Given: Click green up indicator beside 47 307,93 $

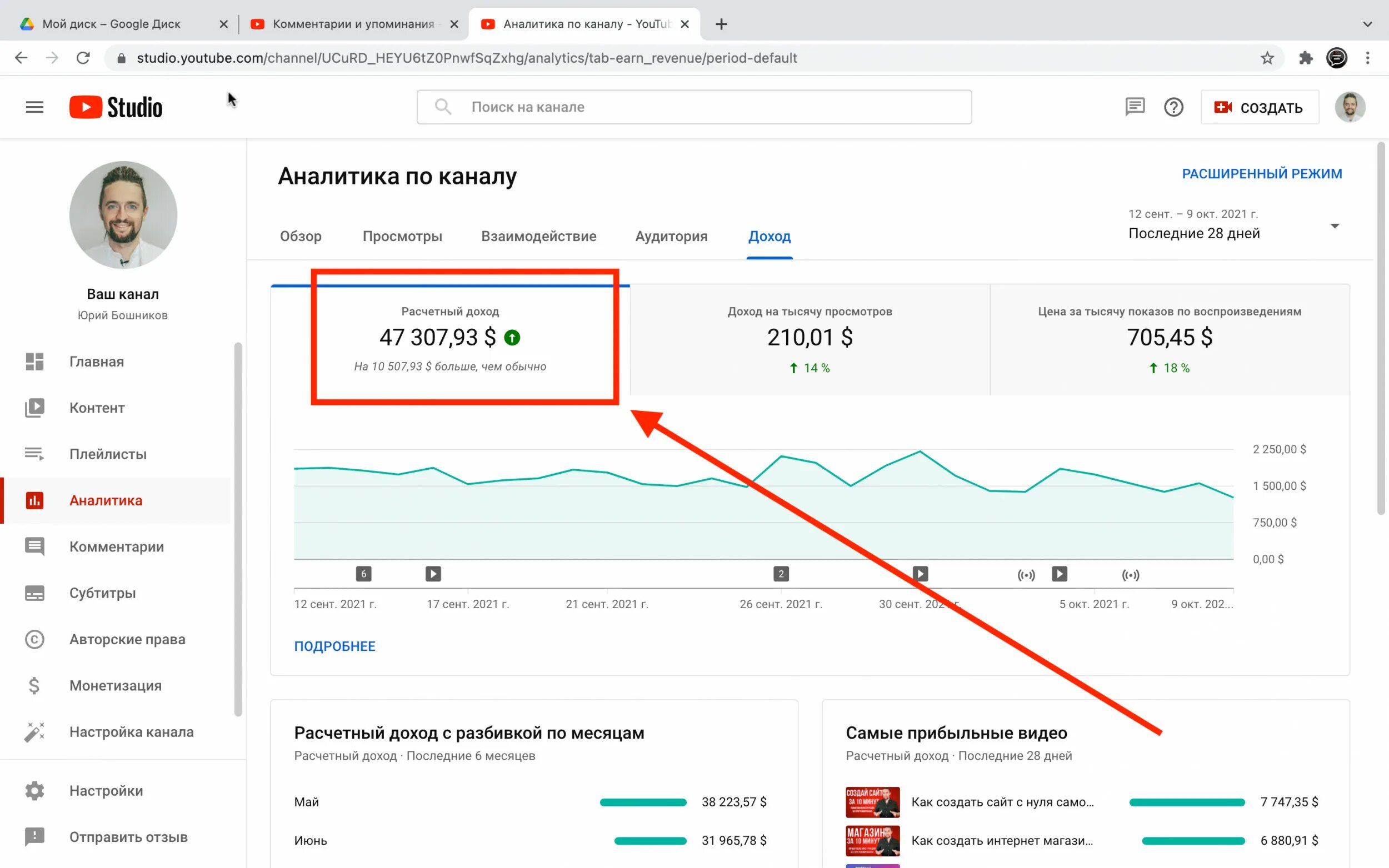Looking at the screenshot, I should [512, 338].
